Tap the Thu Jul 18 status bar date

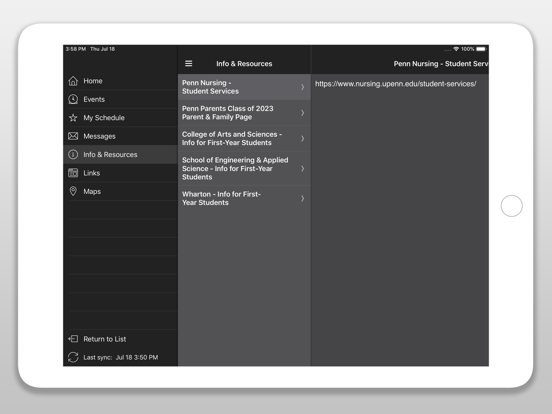tap(102, 49)
